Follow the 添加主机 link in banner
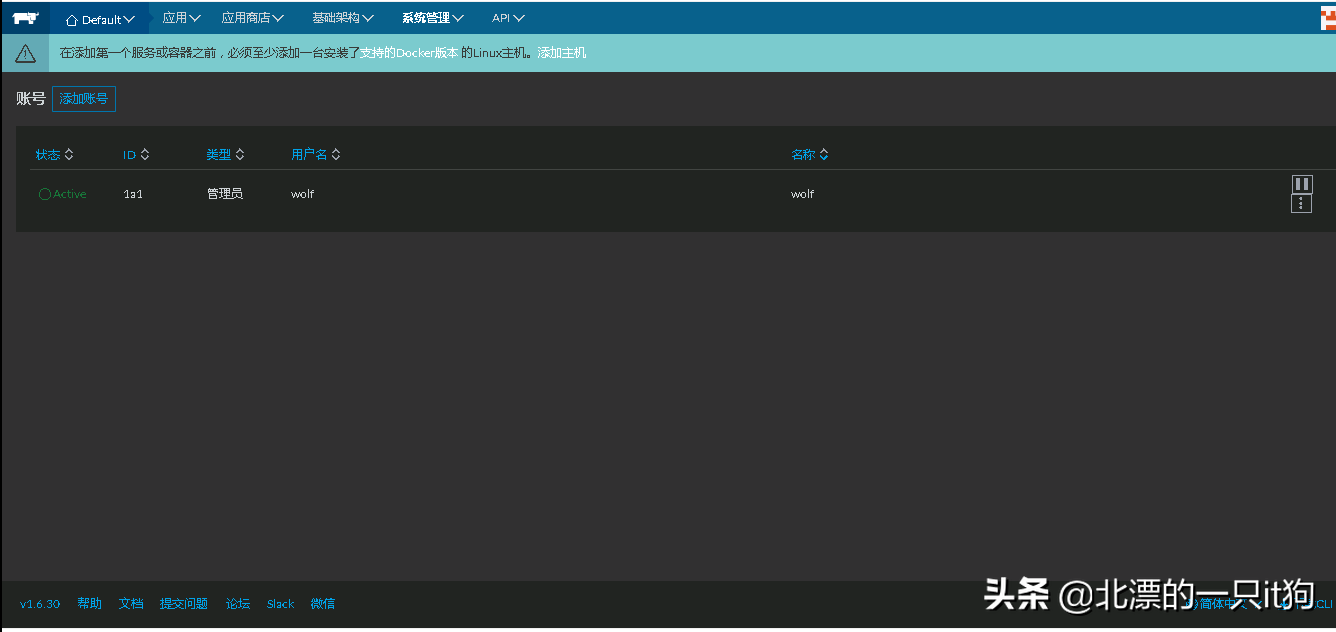This screenshot has width=1336, height=632. (561, 53)
